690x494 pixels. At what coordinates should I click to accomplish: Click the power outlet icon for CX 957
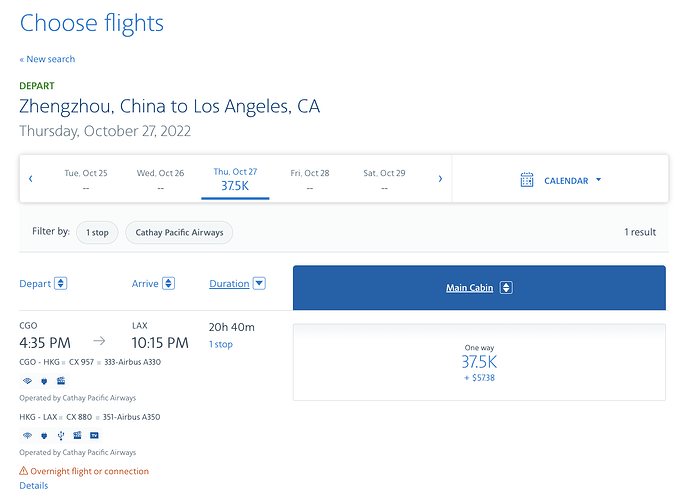43,381
